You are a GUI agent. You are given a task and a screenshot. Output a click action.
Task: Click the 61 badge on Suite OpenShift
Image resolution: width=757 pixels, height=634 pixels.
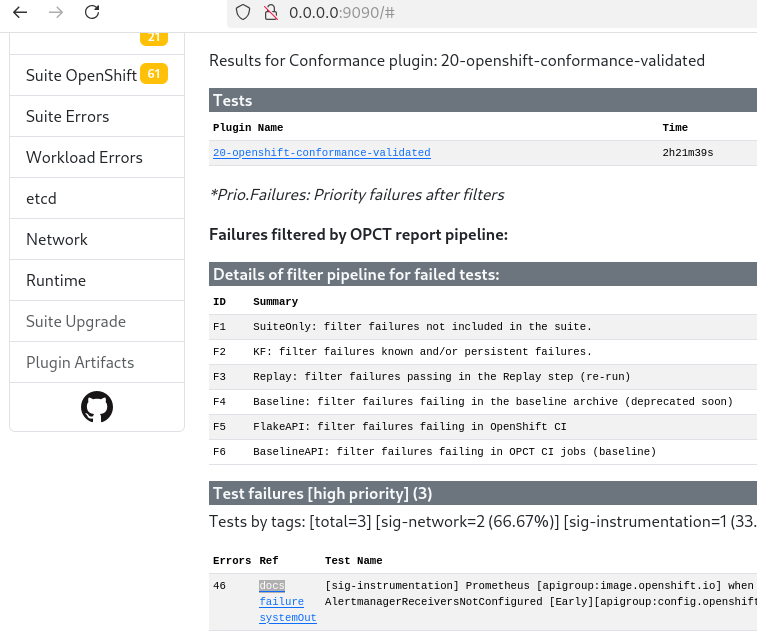pos(153,74)
